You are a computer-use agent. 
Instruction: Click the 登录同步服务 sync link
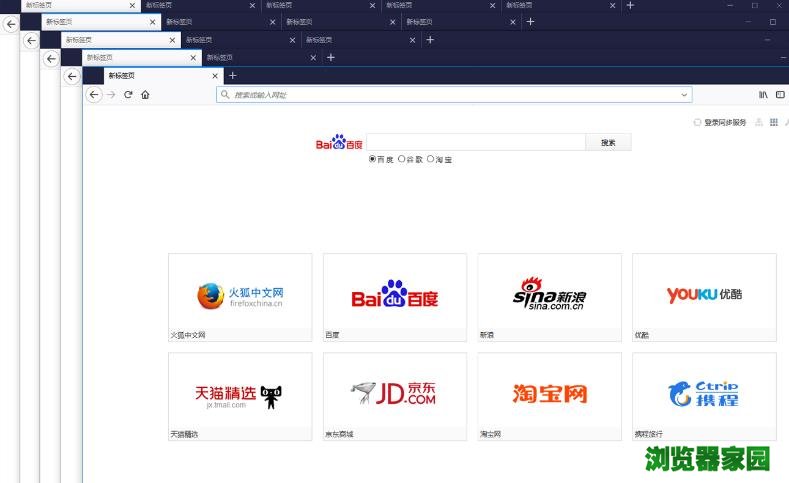(724, 123)
